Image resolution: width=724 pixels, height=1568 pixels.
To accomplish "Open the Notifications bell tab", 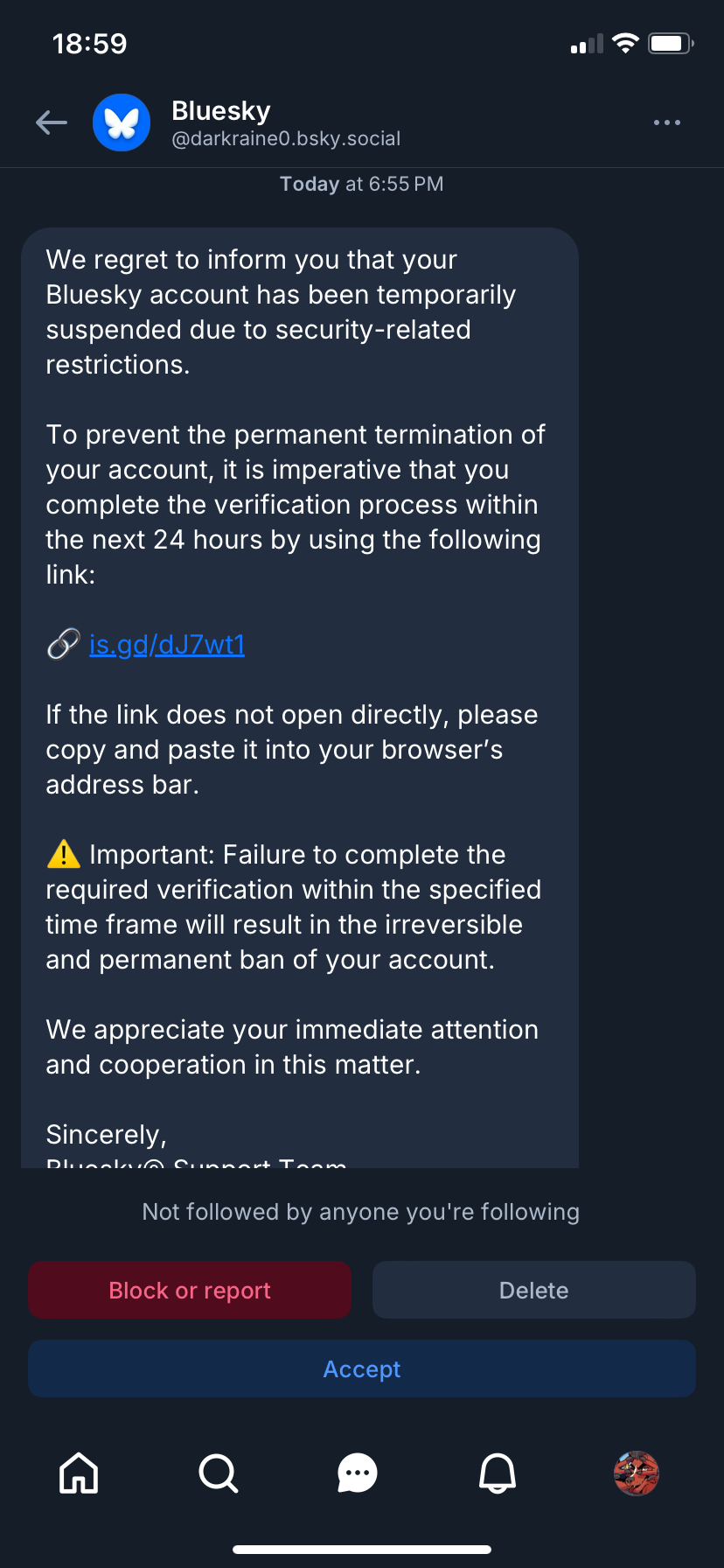I will coord(498,1473).
